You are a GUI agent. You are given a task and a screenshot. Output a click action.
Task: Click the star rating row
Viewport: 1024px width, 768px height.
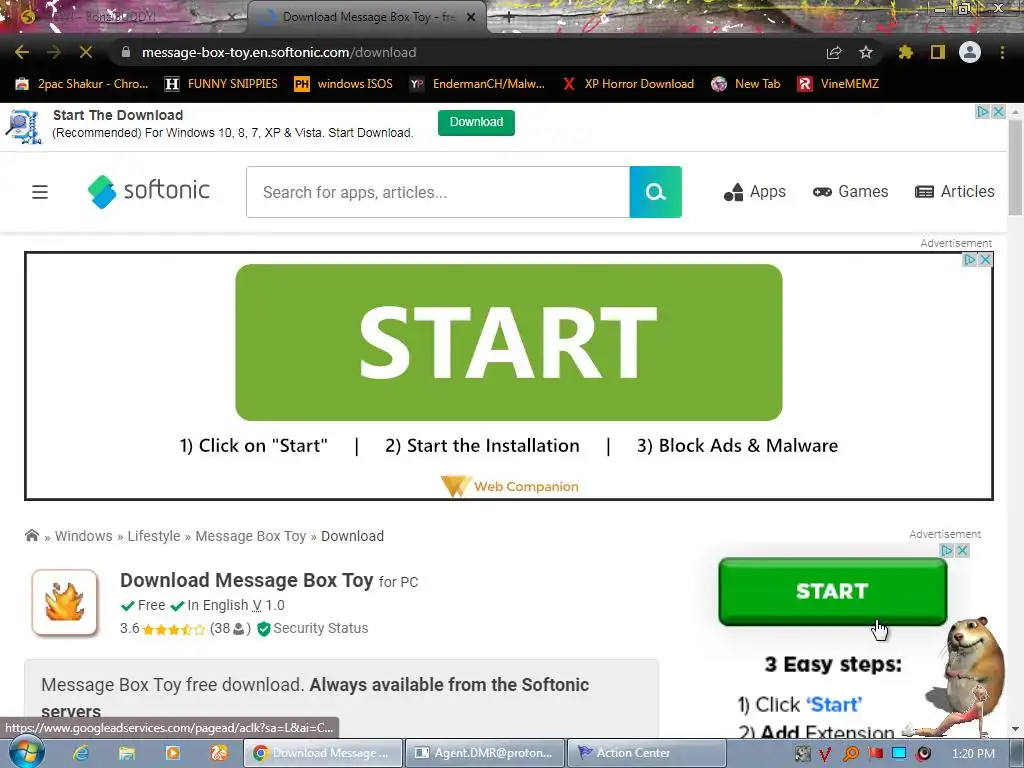[174, 629]
